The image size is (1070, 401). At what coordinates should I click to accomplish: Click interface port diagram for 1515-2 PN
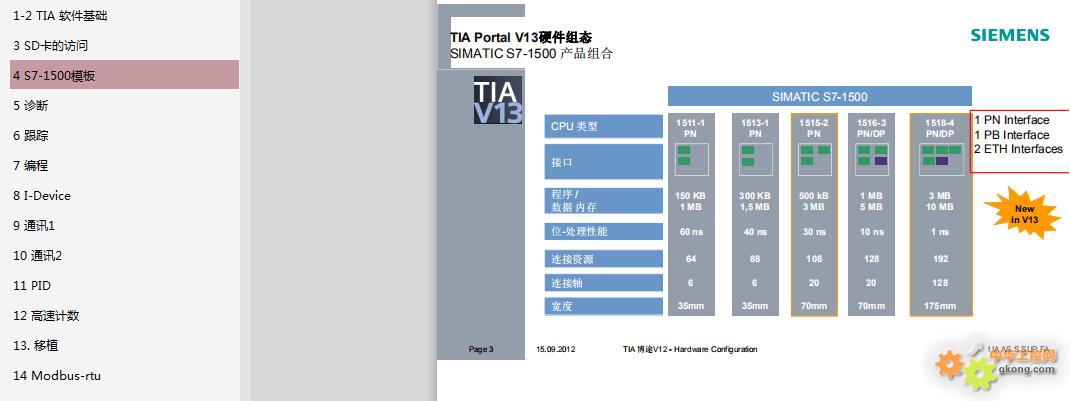pos(814,160)
